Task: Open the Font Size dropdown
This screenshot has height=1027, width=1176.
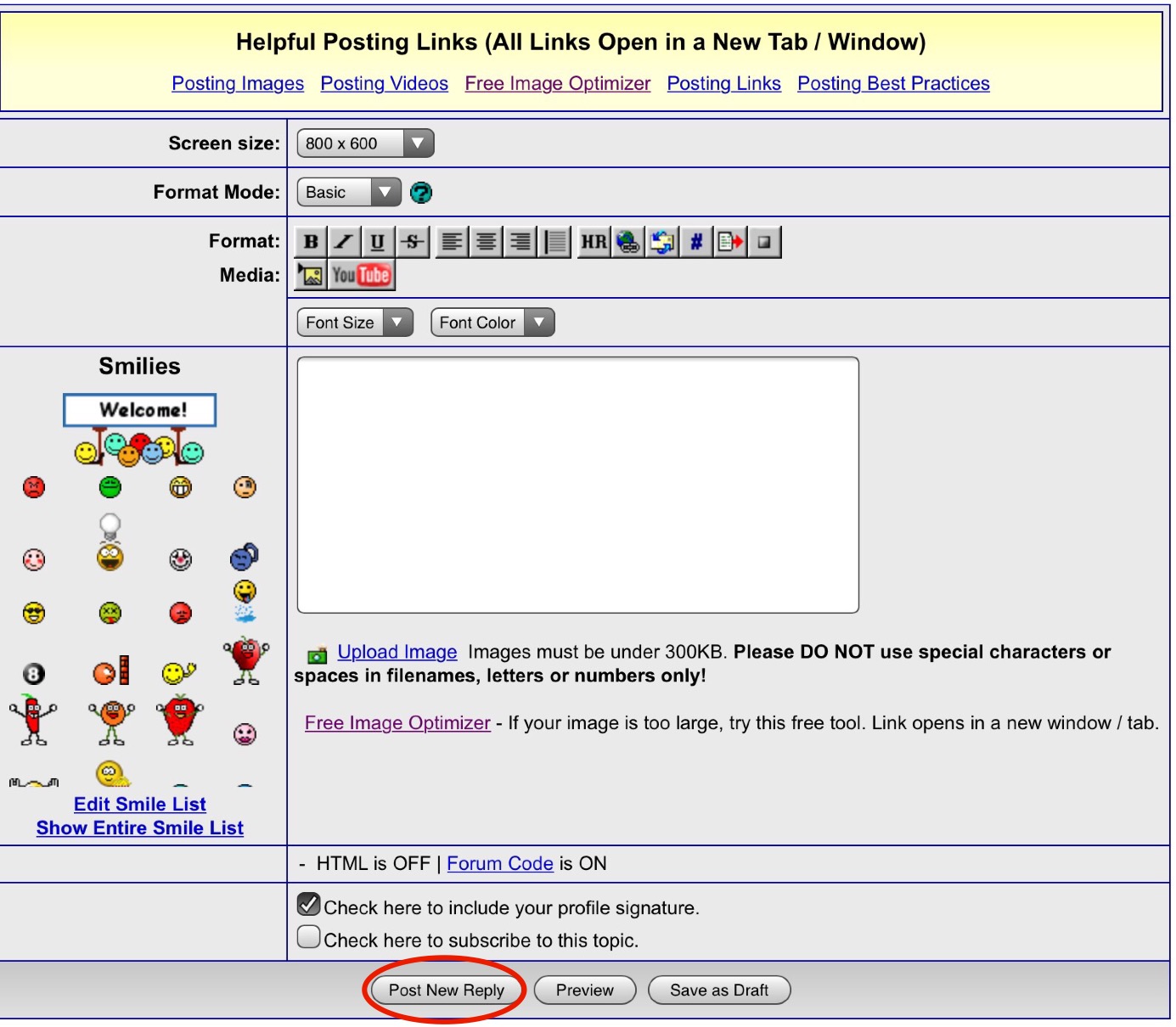Action: click(355, 323)
